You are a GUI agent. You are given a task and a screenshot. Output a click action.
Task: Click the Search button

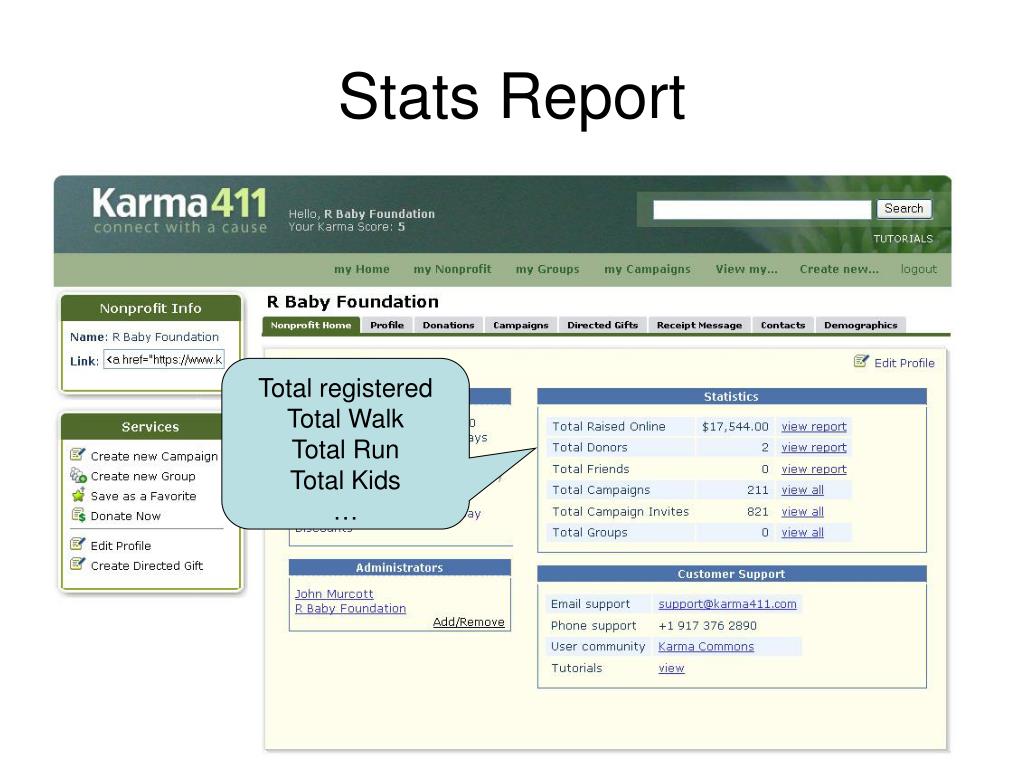pyautogui.click(x=904, y=209)
